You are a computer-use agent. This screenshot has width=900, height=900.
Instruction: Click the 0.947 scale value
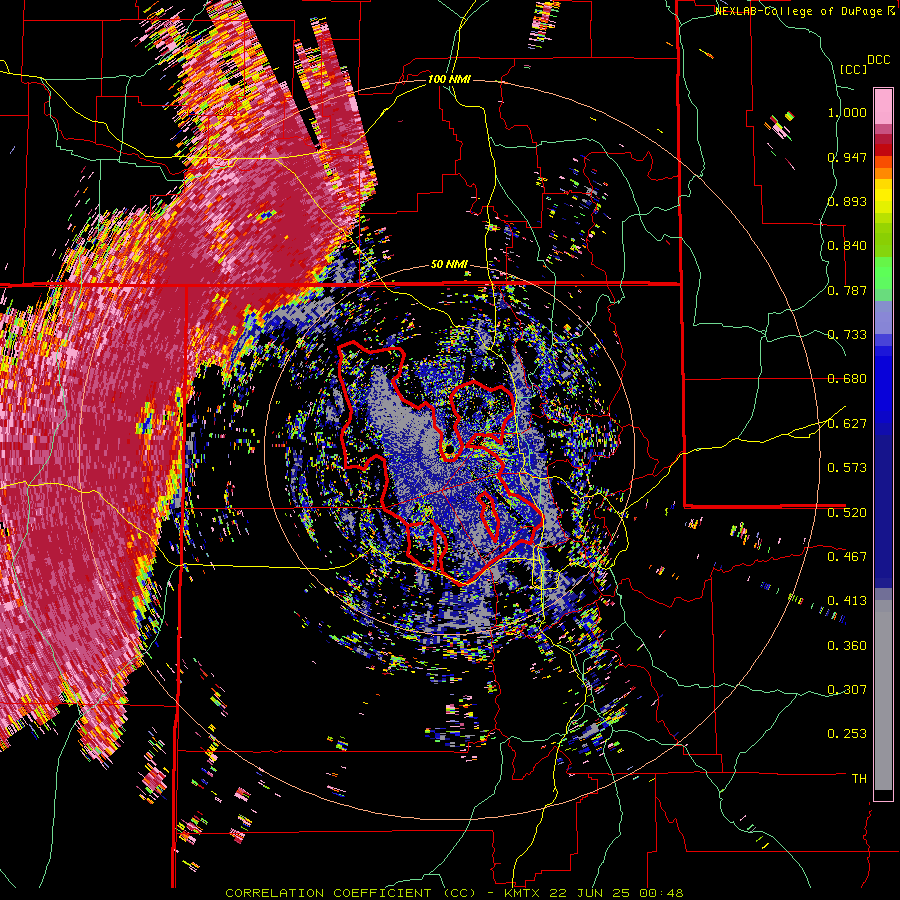pos(847,157)
